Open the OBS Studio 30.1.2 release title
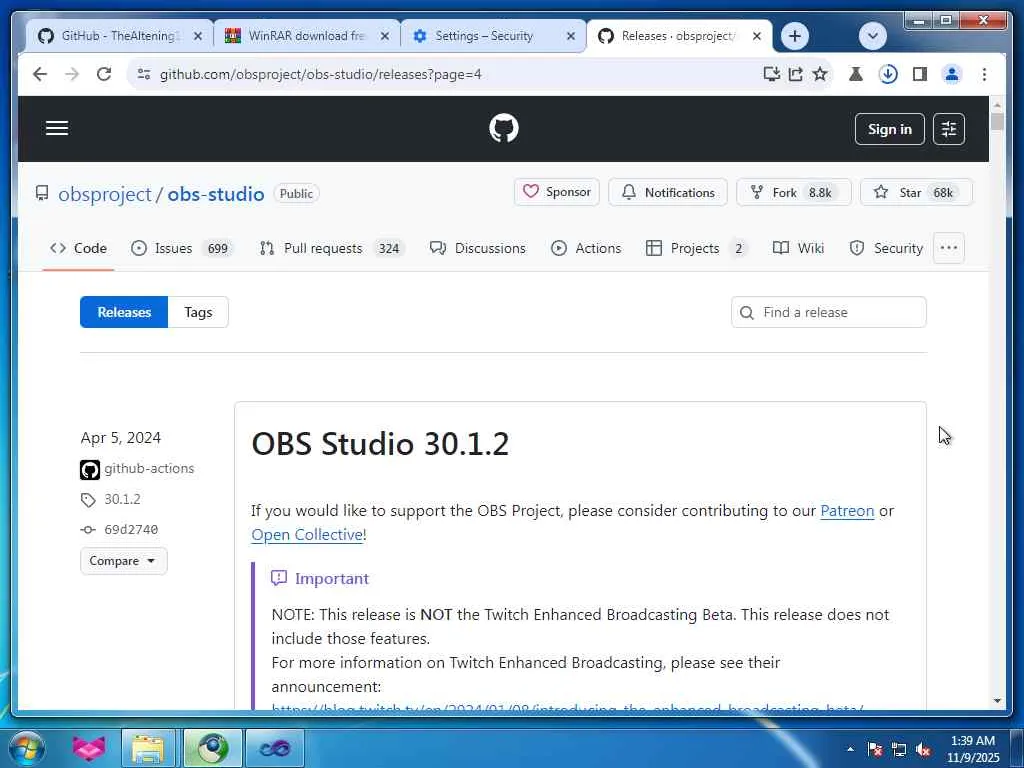Screen dimensions: 1024x768 coord(380,444)
